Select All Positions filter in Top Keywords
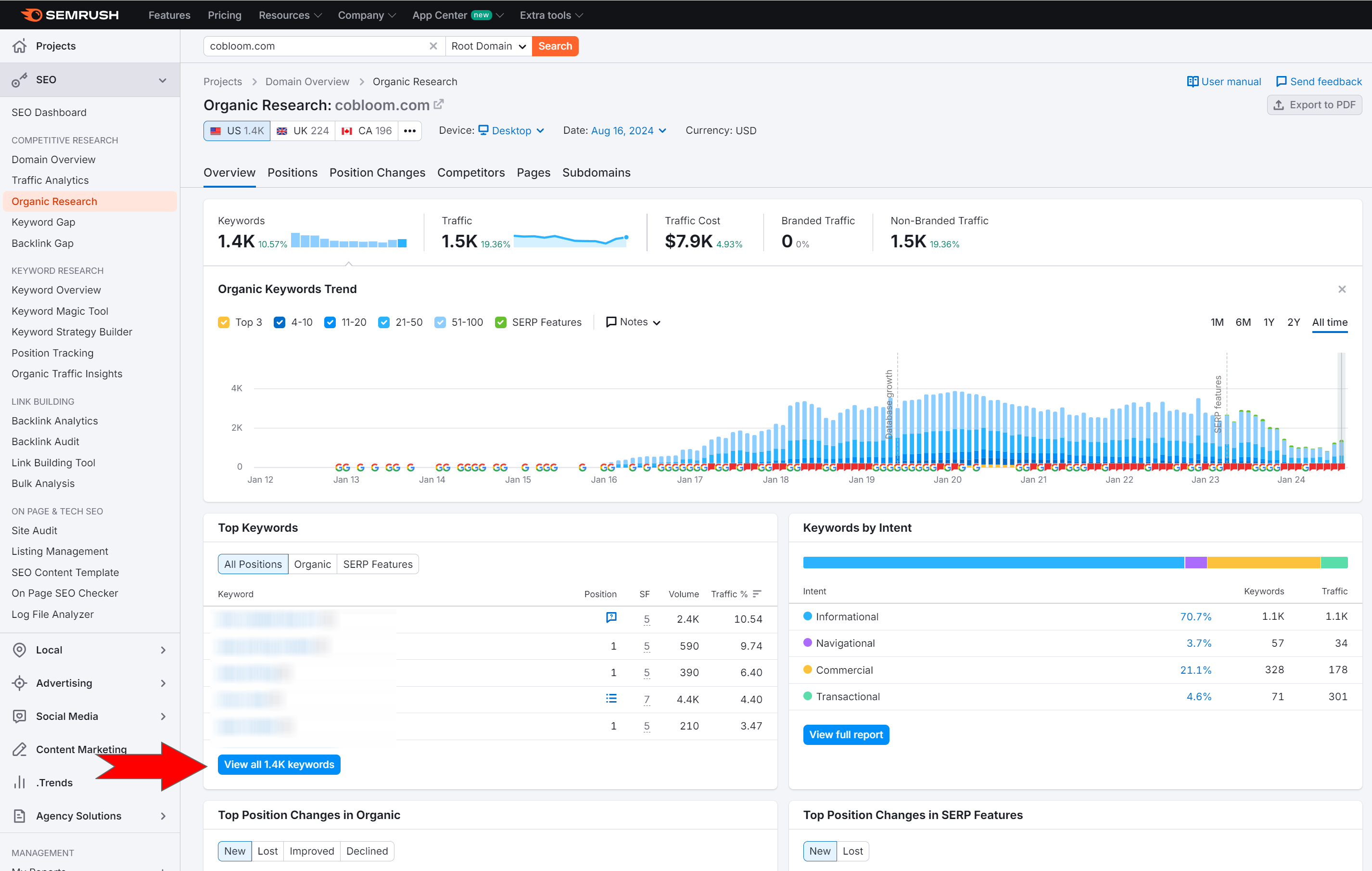The image size is (1372, 871). [253, 564]
